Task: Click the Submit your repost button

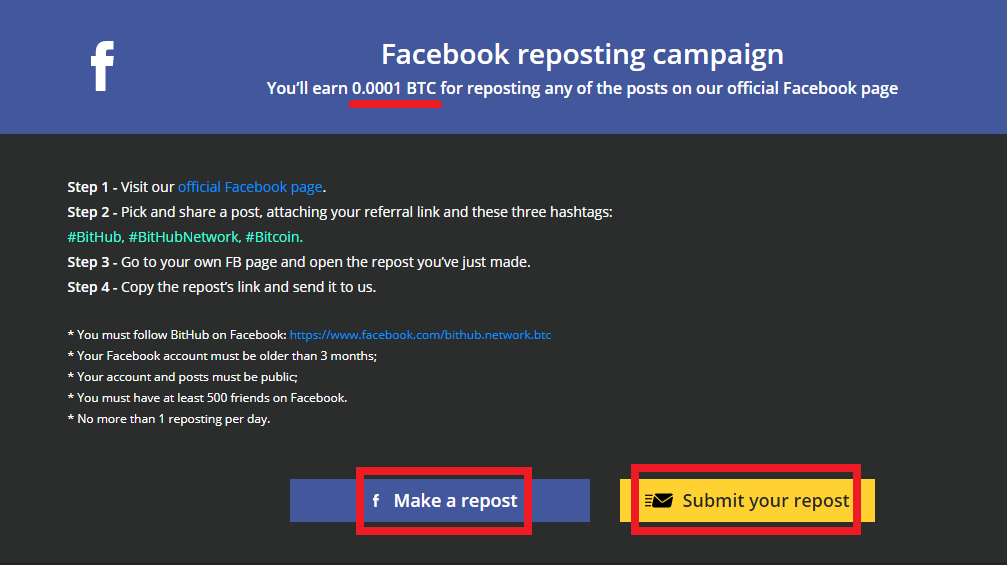Action: click(x=747, y=500)
